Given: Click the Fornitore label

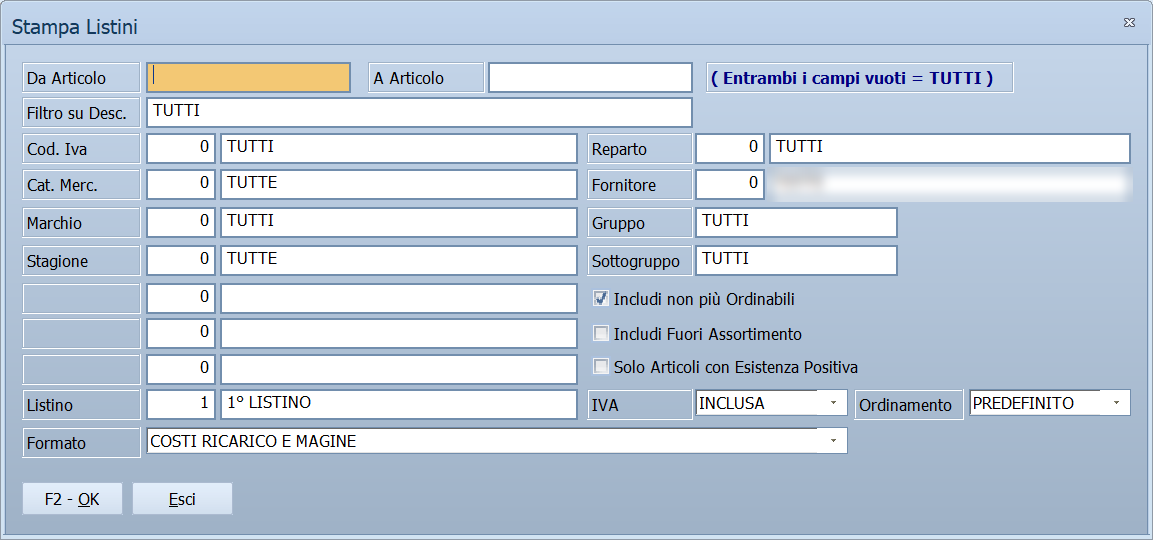Looking at the screenshot, I should [x=640, y=185].
